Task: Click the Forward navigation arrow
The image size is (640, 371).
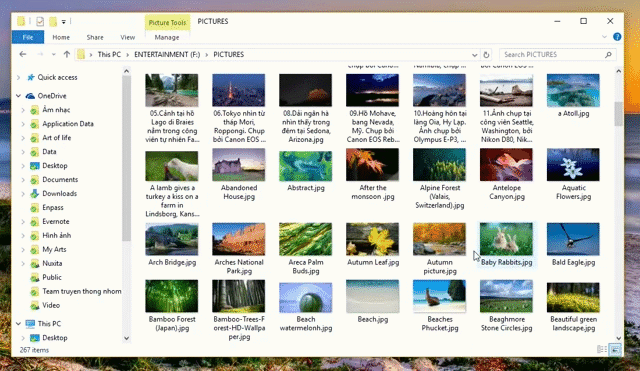Action: coord(40,54)
